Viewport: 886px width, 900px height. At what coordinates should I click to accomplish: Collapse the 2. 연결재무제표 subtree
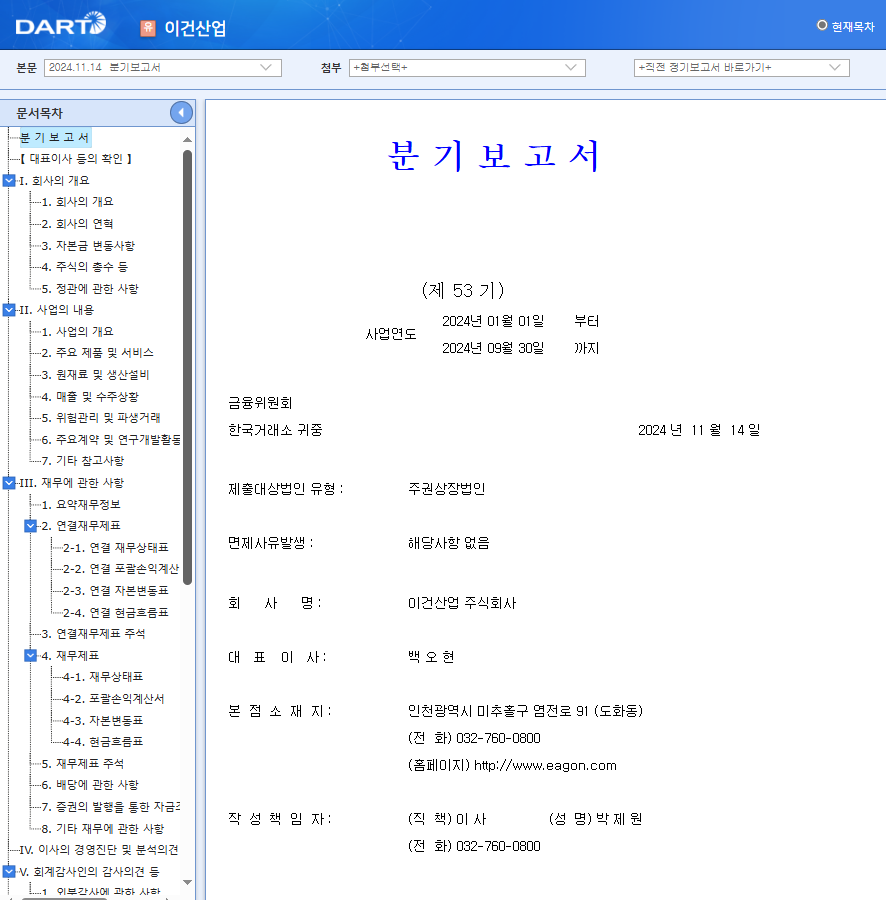[30, 525]
